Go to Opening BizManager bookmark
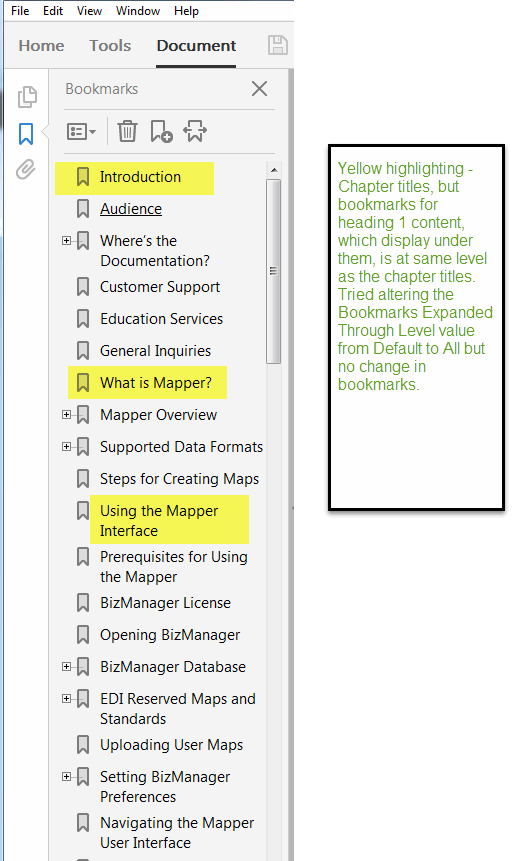This screenshot has width=516, height=861. click(170, 635)
